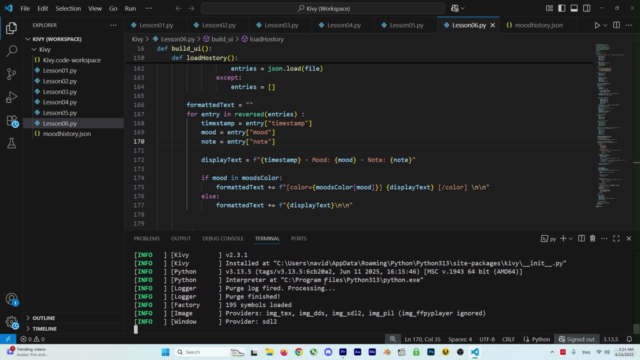
Task: Open the Run and Debug view
Action: click(x=11, y=97)
